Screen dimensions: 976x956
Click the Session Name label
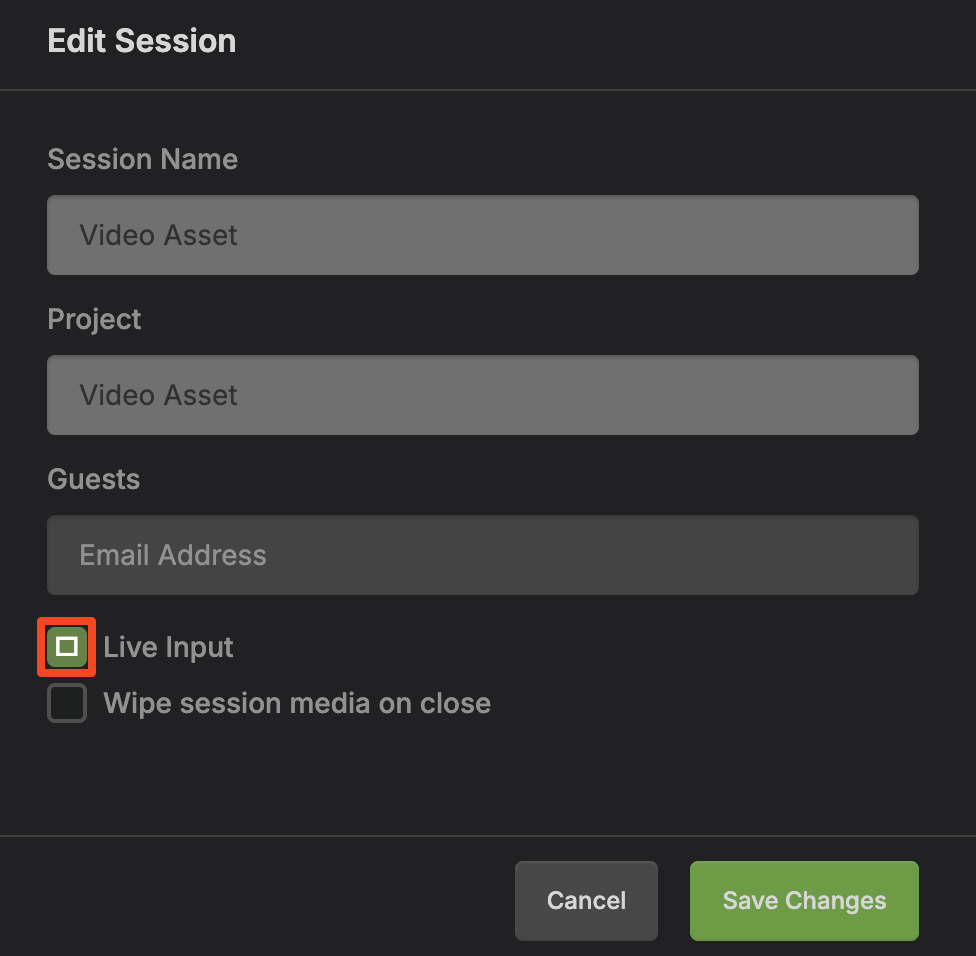143,159
